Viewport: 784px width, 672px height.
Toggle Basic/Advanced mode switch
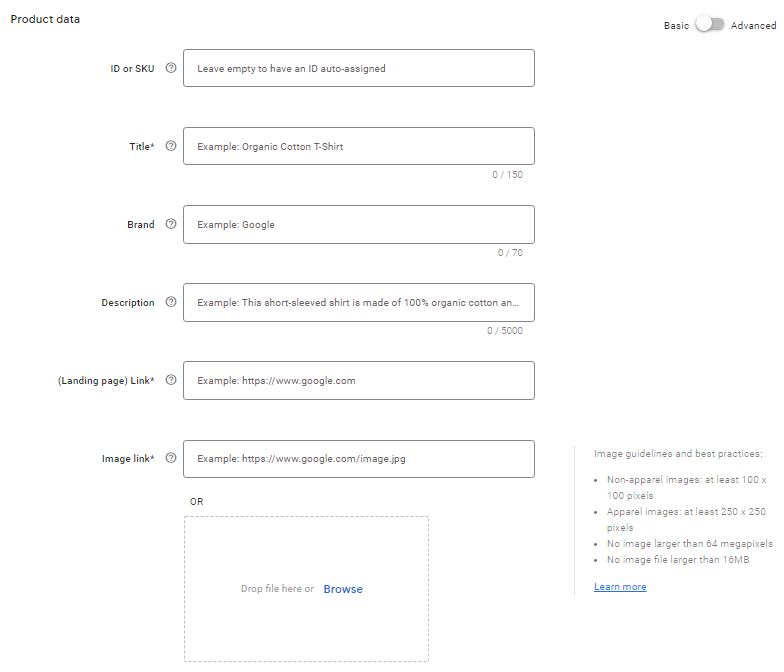pyautogui.click(x=709, y=25)
